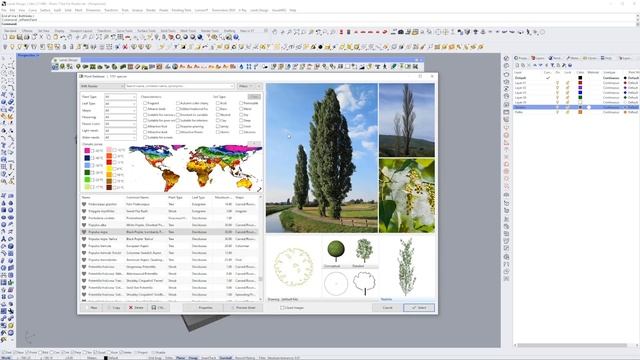Click the New button below plant list
Screen dimensions: 640x360
[x=91, y=308]
